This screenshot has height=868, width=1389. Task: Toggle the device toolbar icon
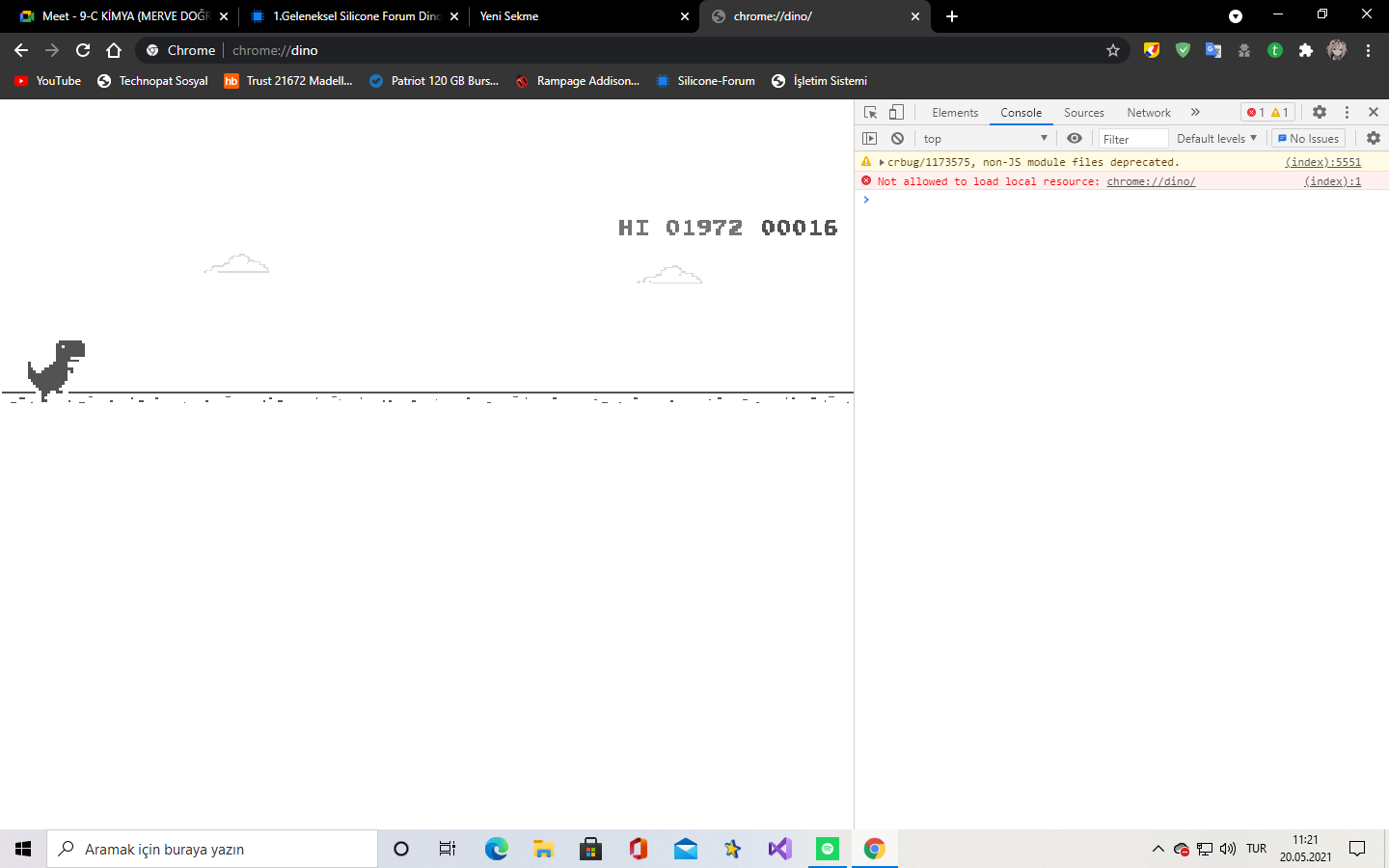point(896,113)
